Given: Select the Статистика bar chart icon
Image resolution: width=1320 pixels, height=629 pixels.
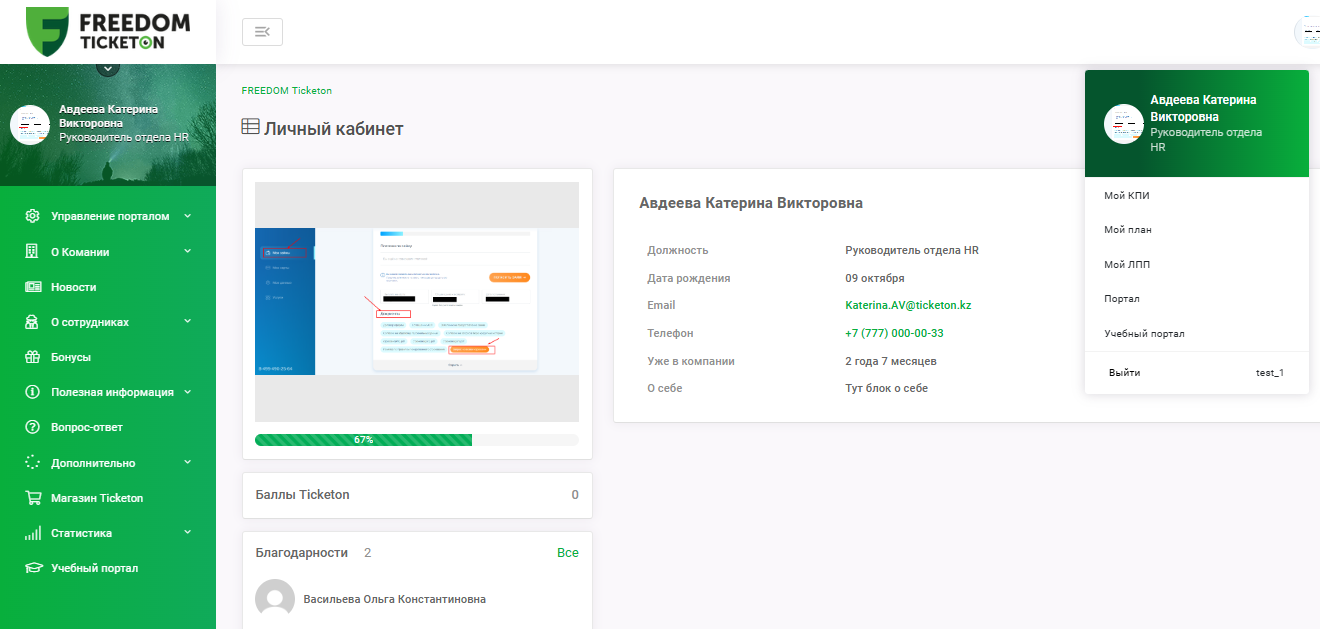Looking at the screenshot, I should click(33, 532).
